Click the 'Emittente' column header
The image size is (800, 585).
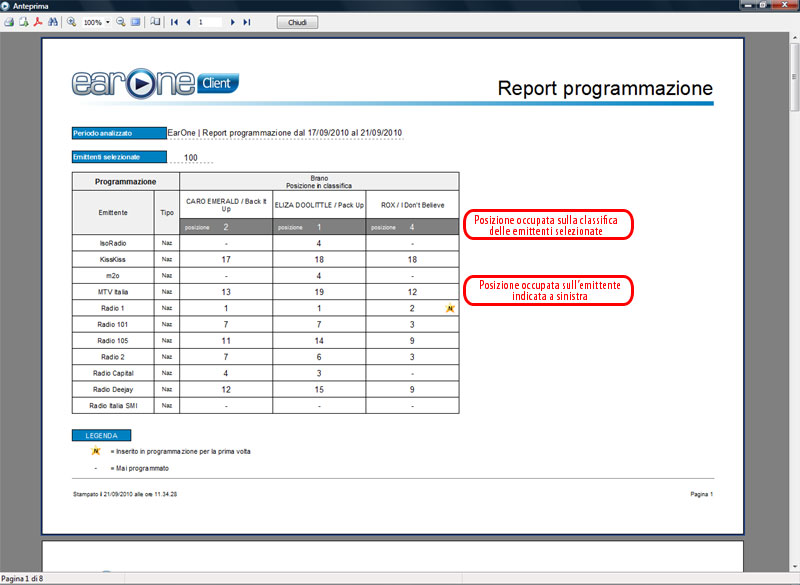113,212
